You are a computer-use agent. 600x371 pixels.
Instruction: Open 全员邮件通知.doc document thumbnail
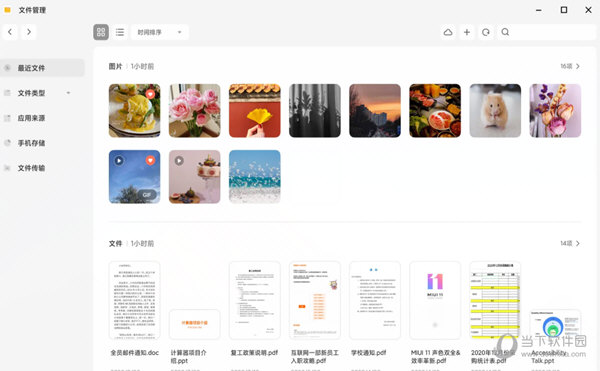pos(134,300)
